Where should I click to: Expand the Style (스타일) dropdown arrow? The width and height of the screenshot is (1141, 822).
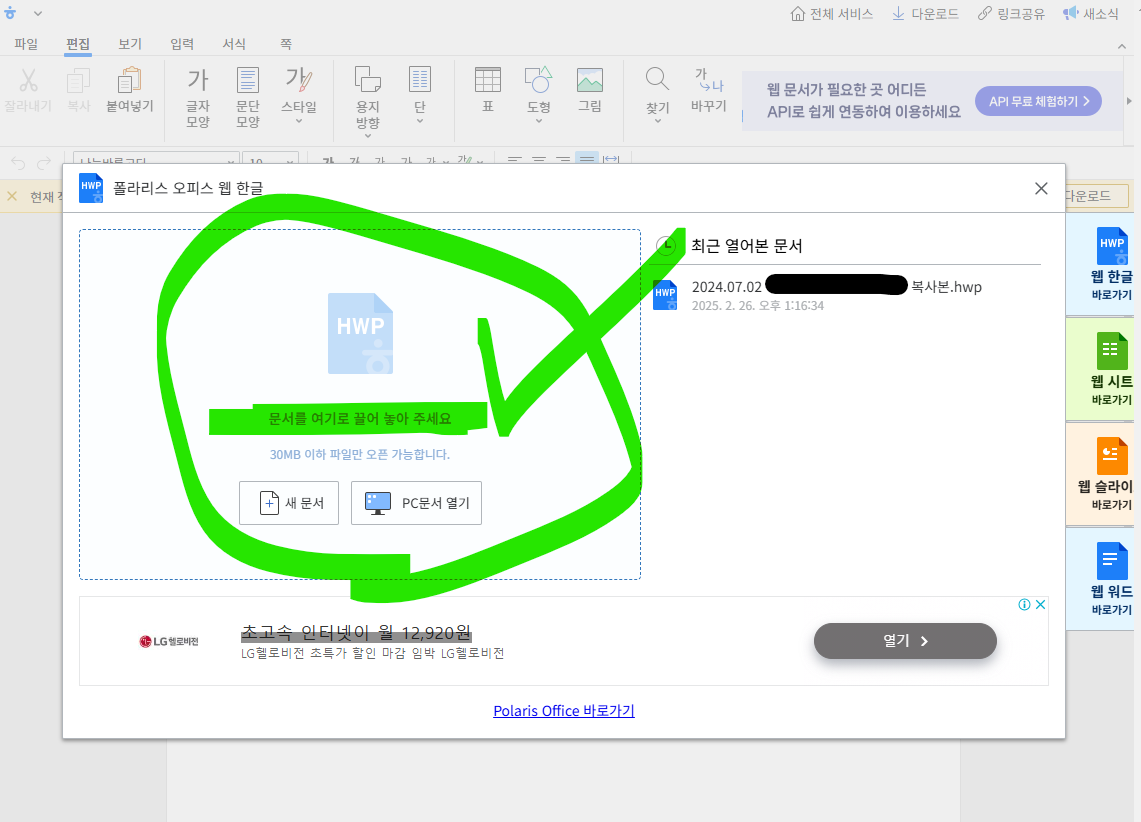(299, 121)
